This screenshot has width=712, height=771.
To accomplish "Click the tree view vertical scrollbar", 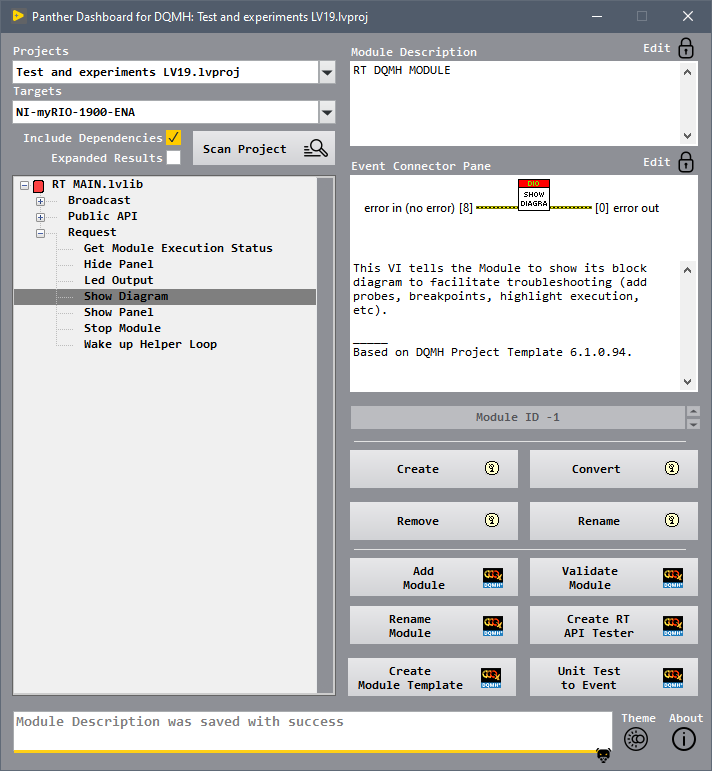I will [325, 435].
